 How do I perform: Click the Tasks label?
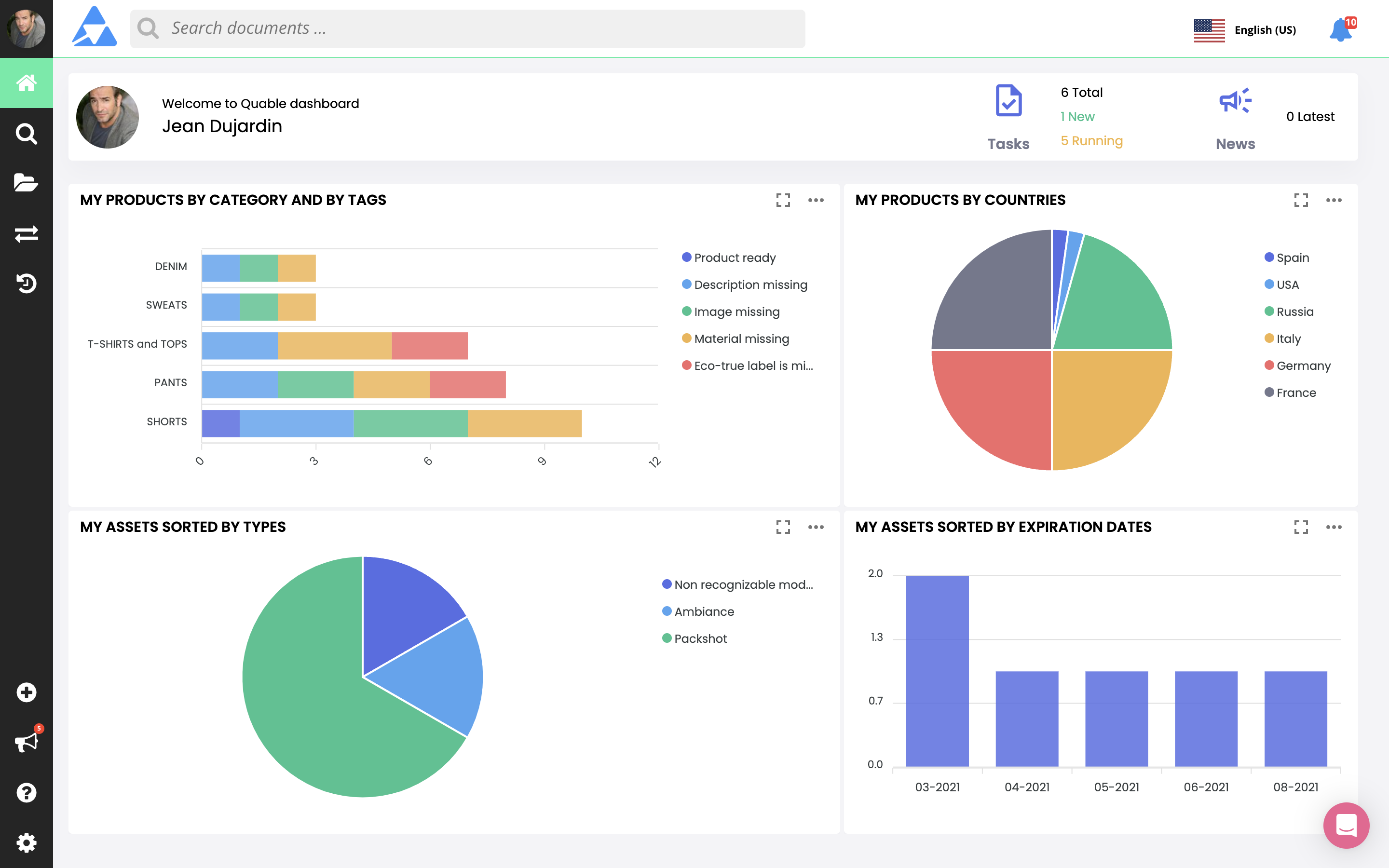1008,144
